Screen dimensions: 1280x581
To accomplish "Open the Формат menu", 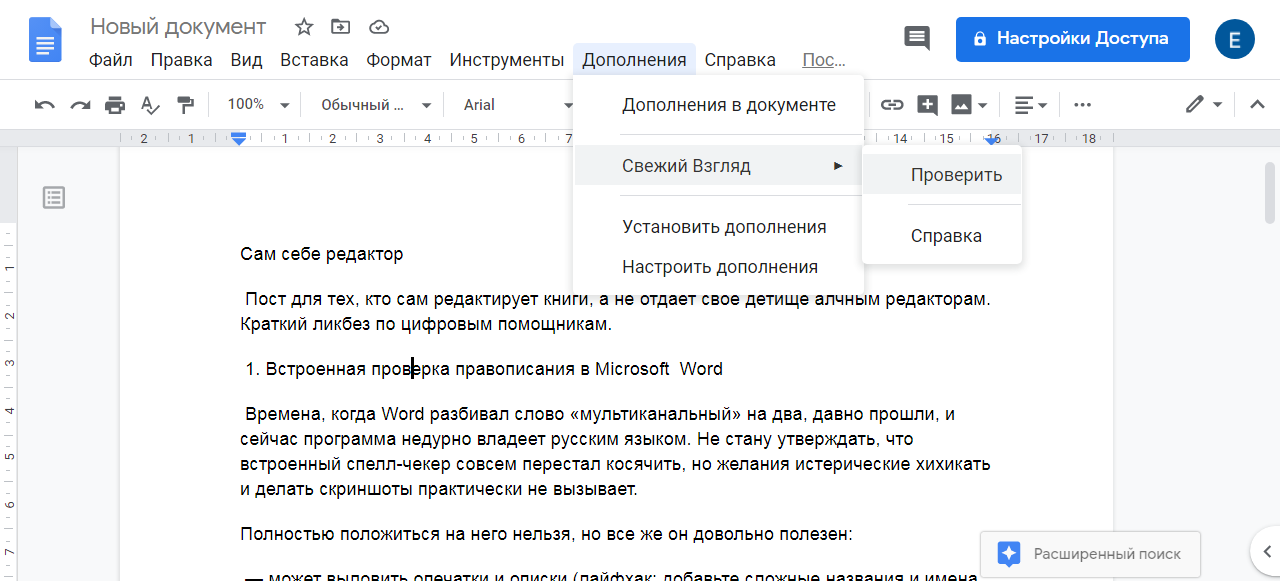I will (x=398, y=60).
